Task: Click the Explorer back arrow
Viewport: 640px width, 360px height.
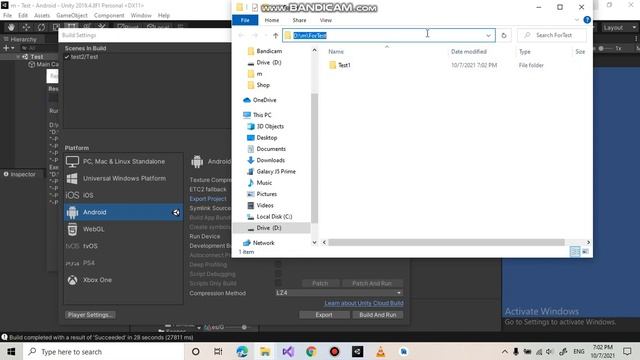Action: click(241, 36)
